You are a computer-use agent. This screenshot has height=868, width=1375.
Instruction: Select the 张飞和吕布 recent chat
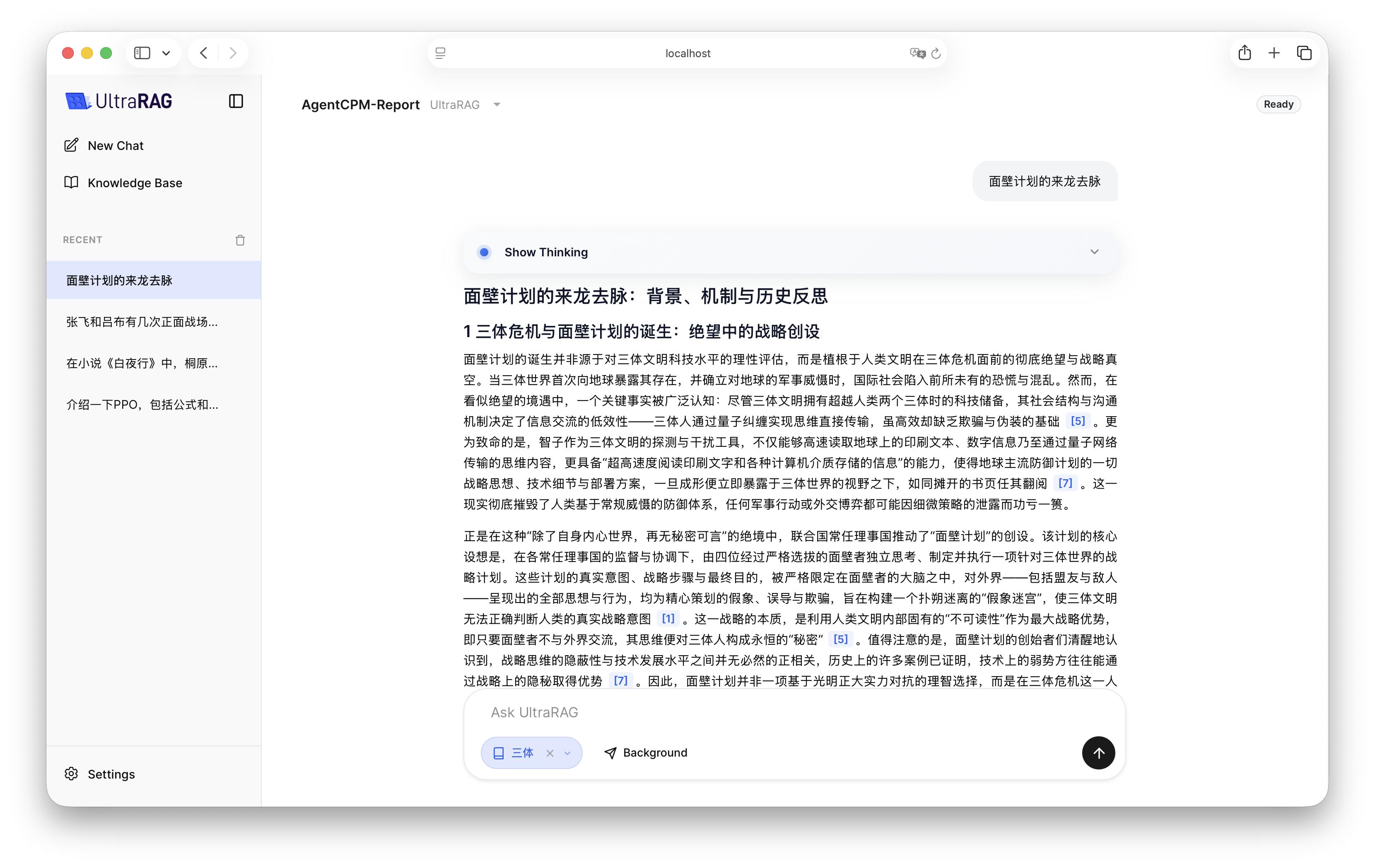point(142,322)
